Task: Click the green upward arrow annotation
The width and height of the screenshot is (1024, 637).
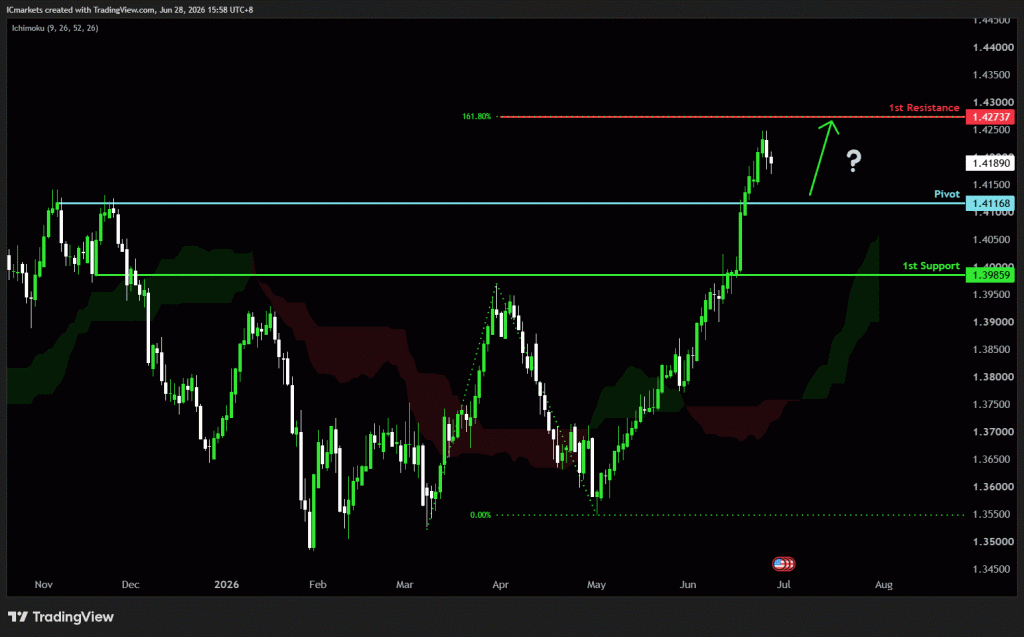Action: point(824,157)
